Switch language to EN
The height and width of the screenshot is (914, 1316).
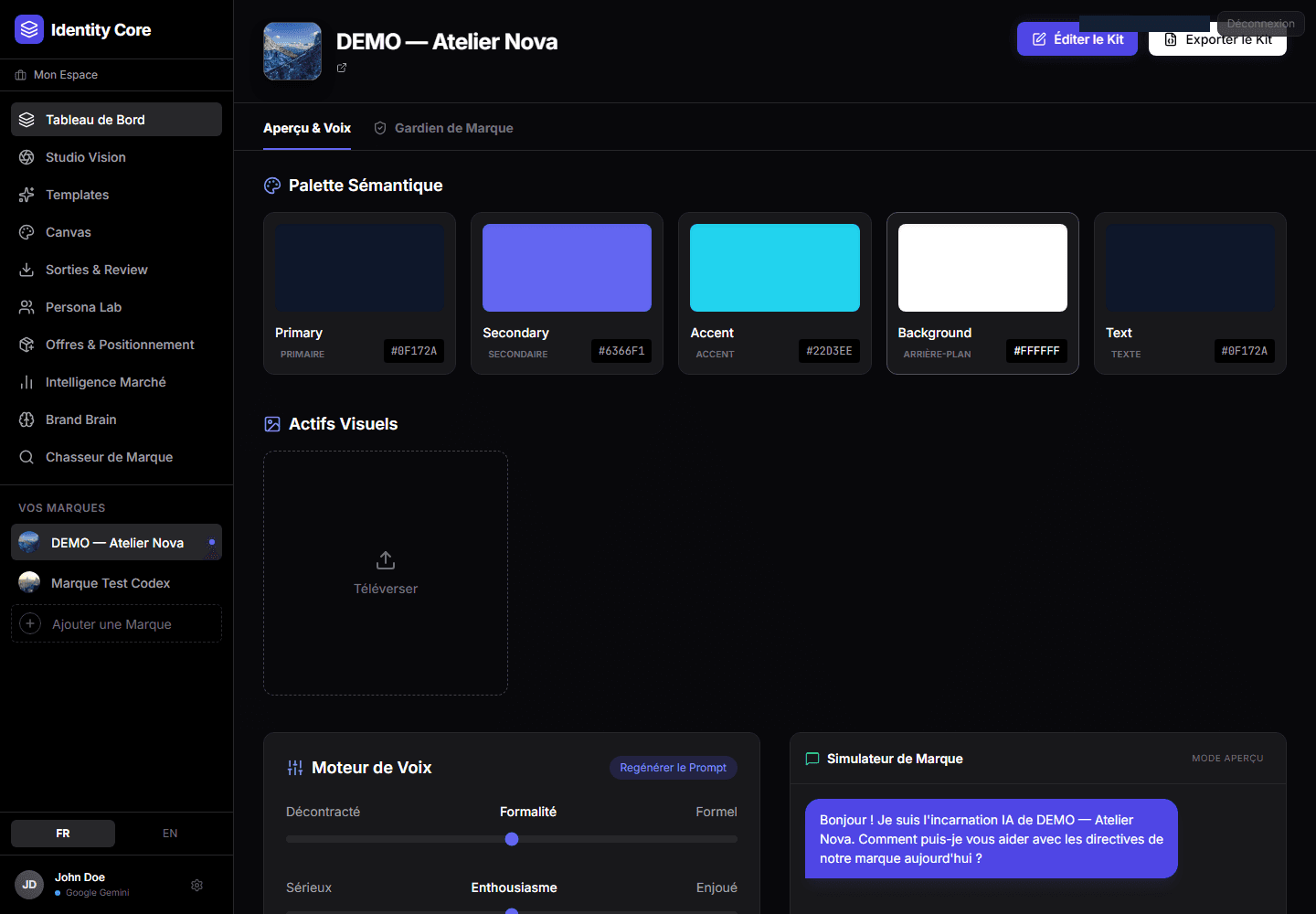pyautogui.click(x=170, y=834)
